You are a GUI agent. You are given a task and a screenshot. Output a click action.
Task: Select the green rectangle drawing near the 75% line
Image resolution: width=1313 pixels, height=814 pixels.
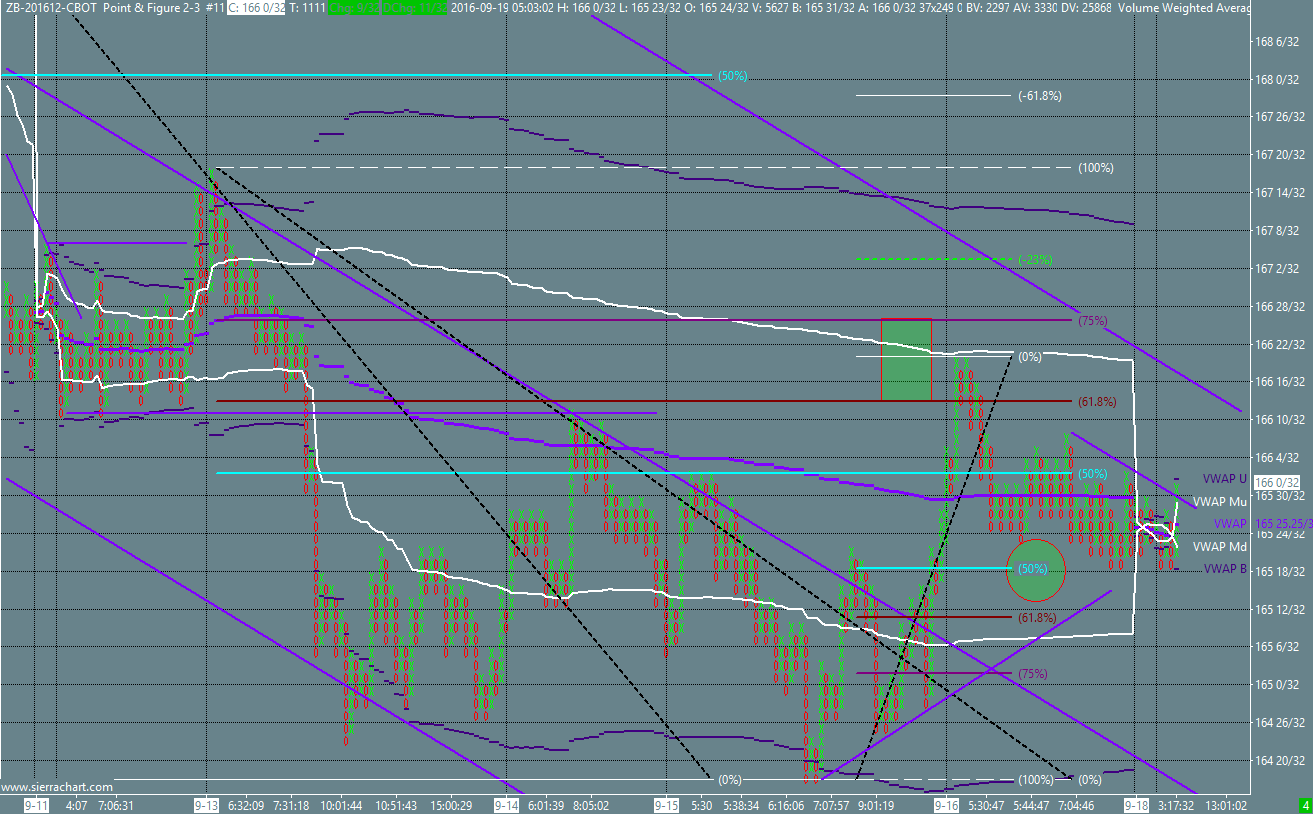click(x=906, y=359)
